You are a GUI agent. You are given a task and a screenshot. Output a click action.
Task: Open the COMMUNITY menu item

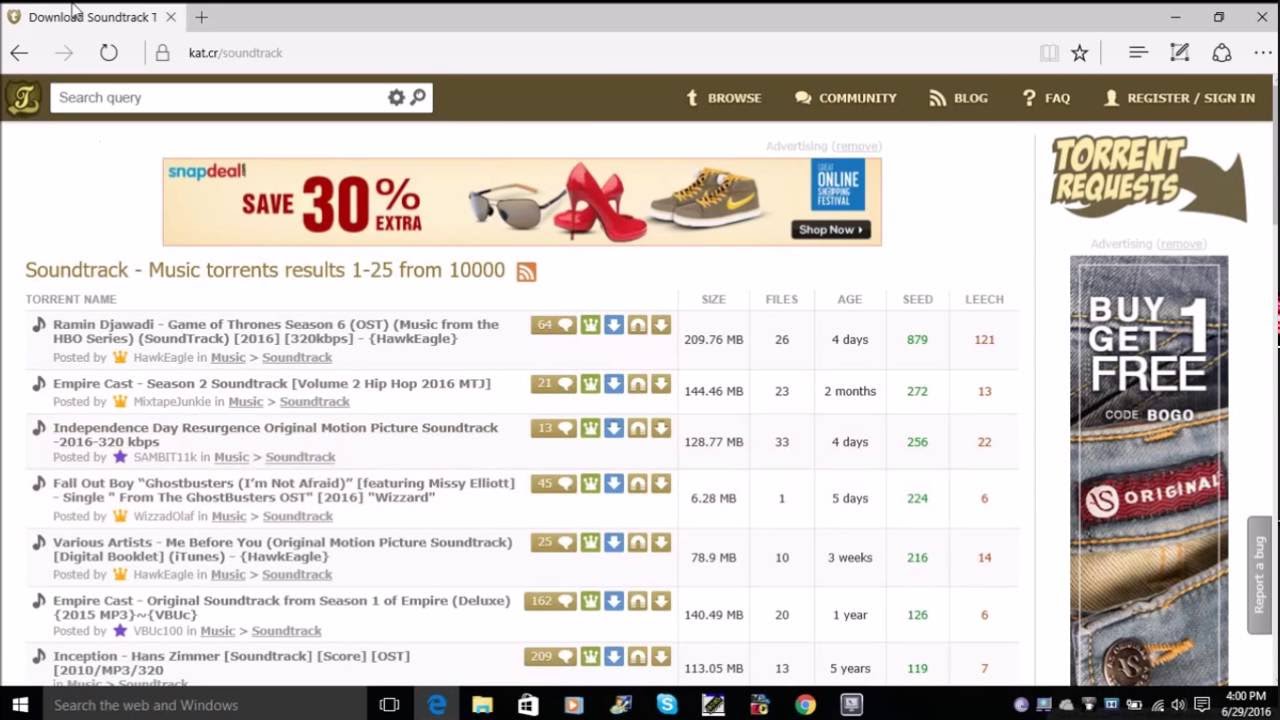(846, 98)
